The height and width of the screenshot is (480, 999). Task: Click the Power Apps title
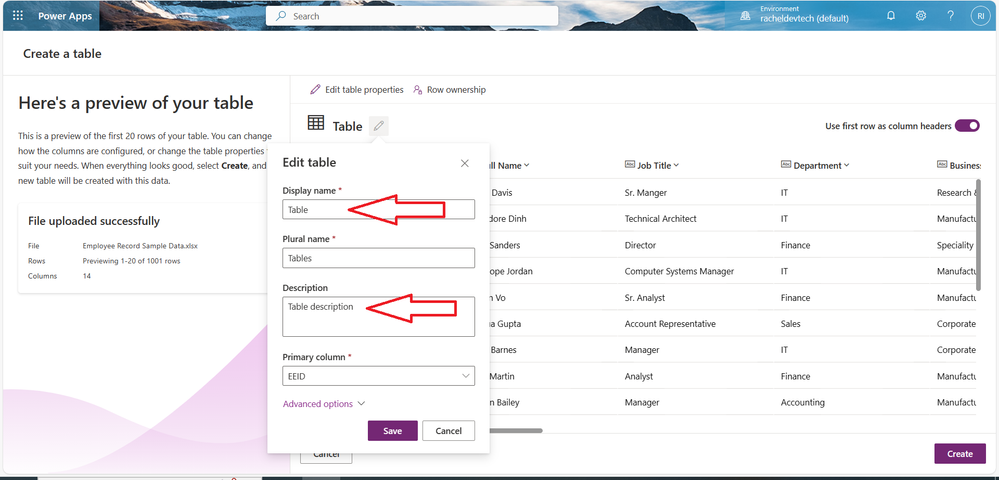click(65, 16)
